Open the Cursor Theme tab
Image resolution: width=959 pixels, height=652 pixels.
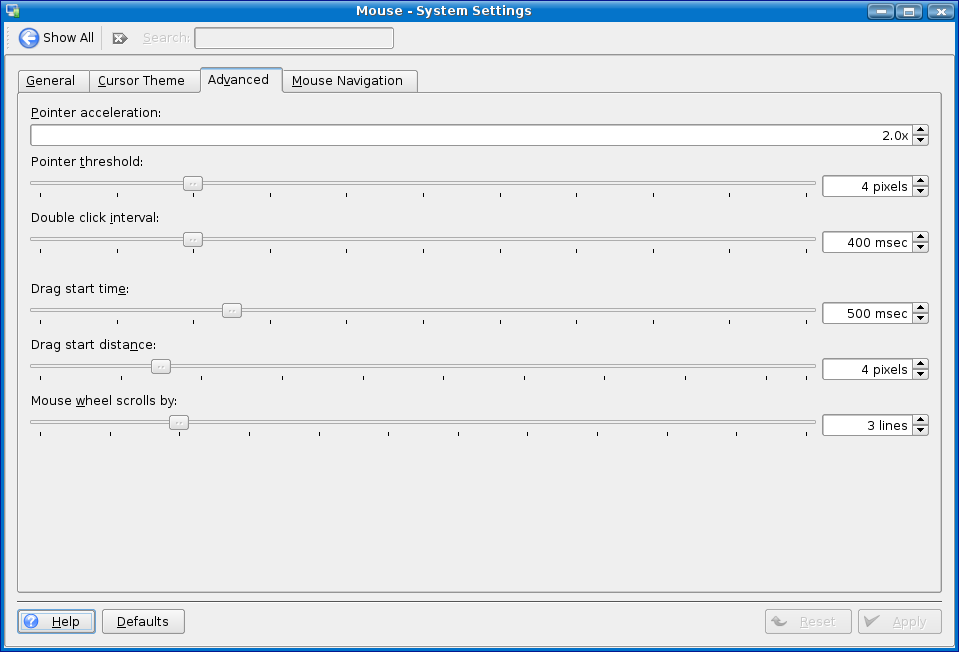(141, 81)
